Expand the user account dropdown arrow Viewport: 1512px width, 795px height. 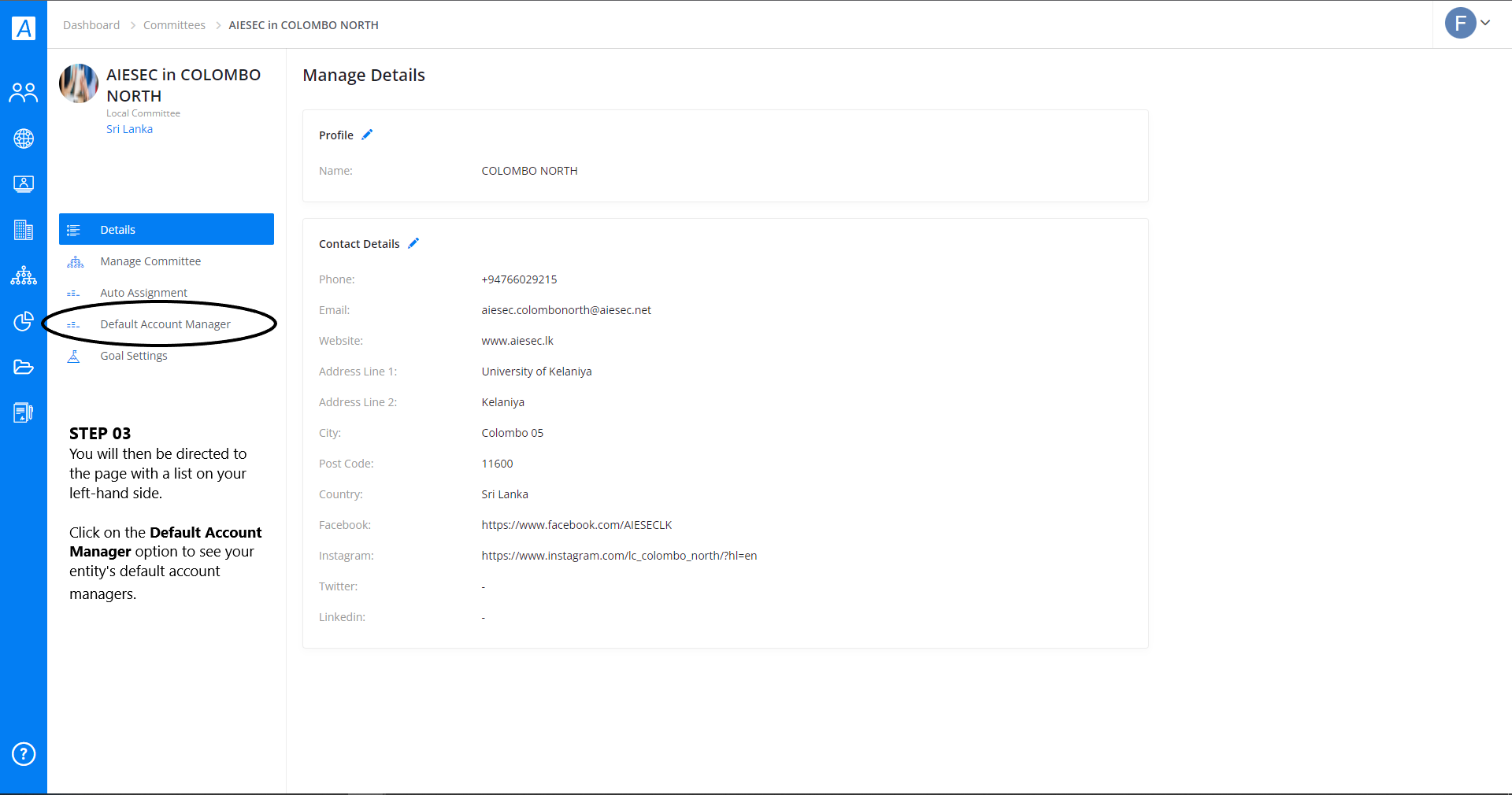click(1485, 23)
